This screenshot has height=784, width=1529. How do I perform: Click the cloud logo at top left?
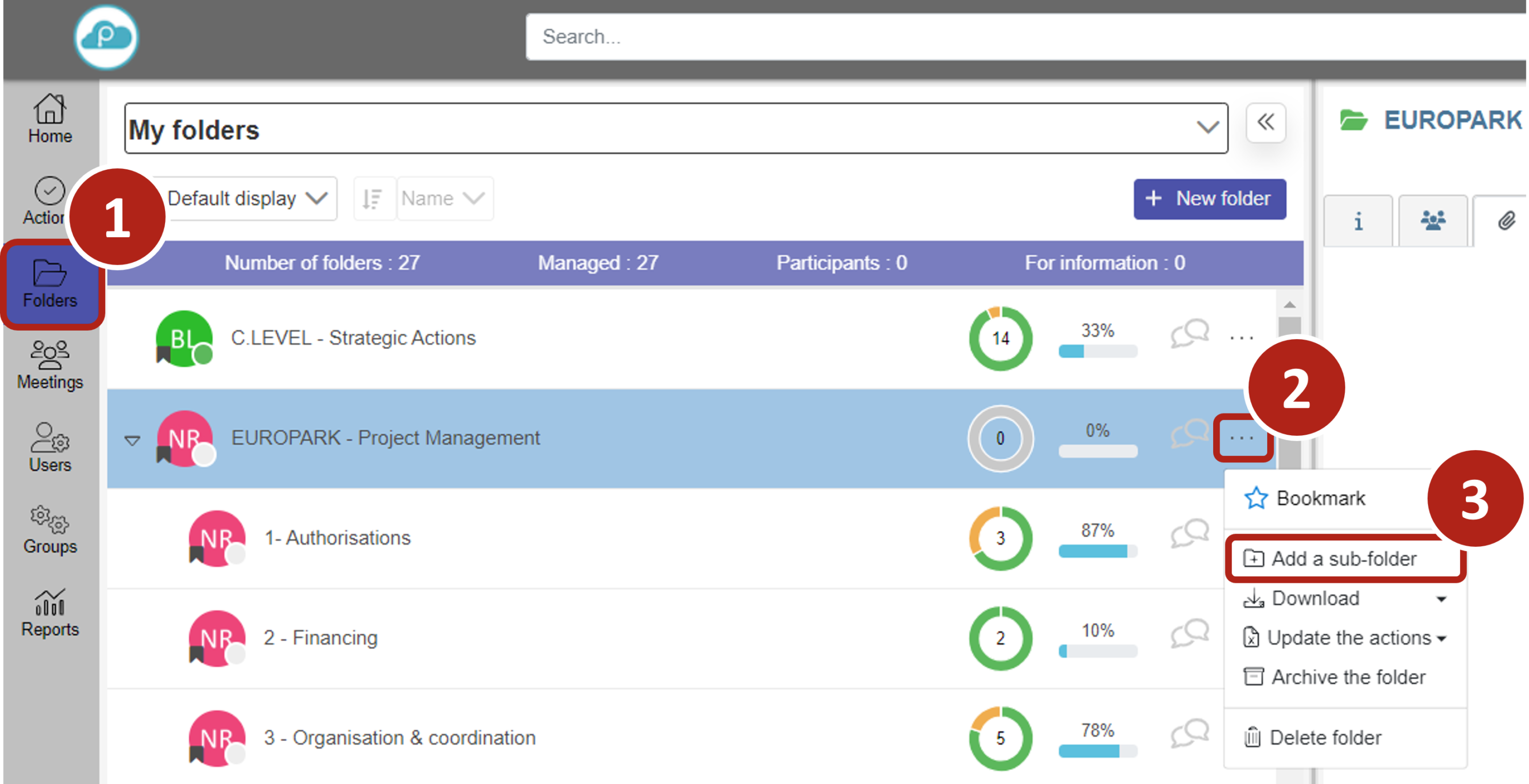click(106, 37)
